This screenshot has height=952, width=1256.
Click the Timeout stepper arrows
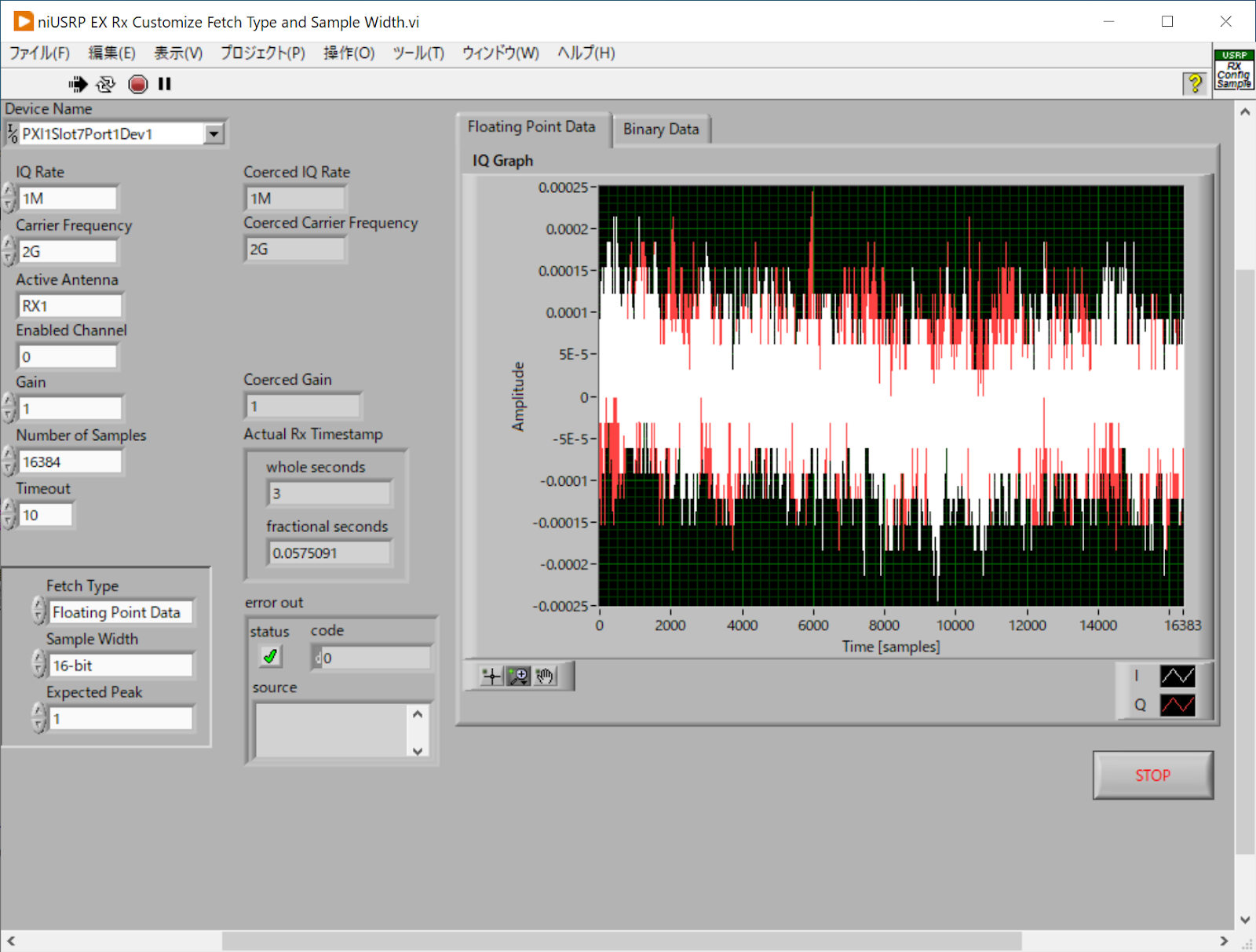tap(9, 515)
